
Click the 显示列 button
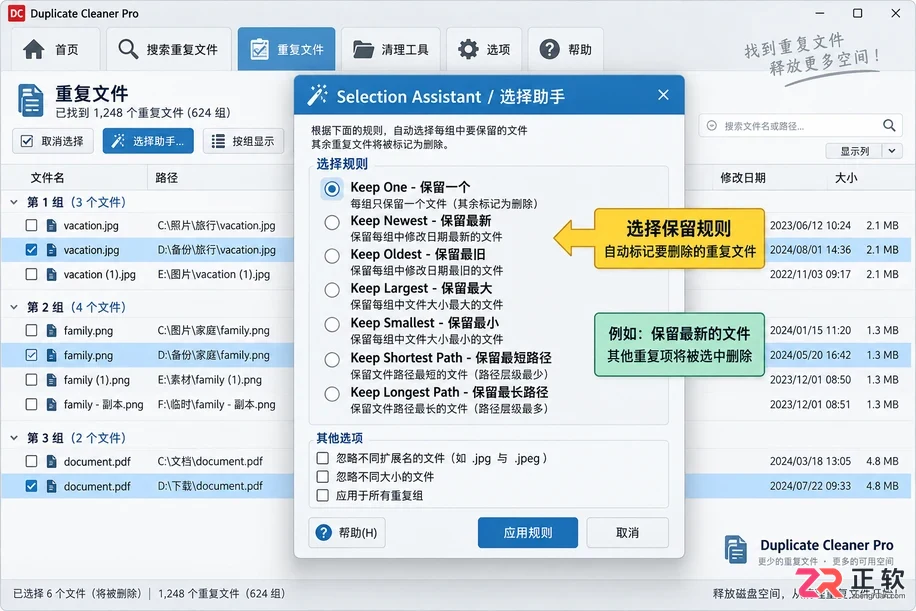(854, 151)
